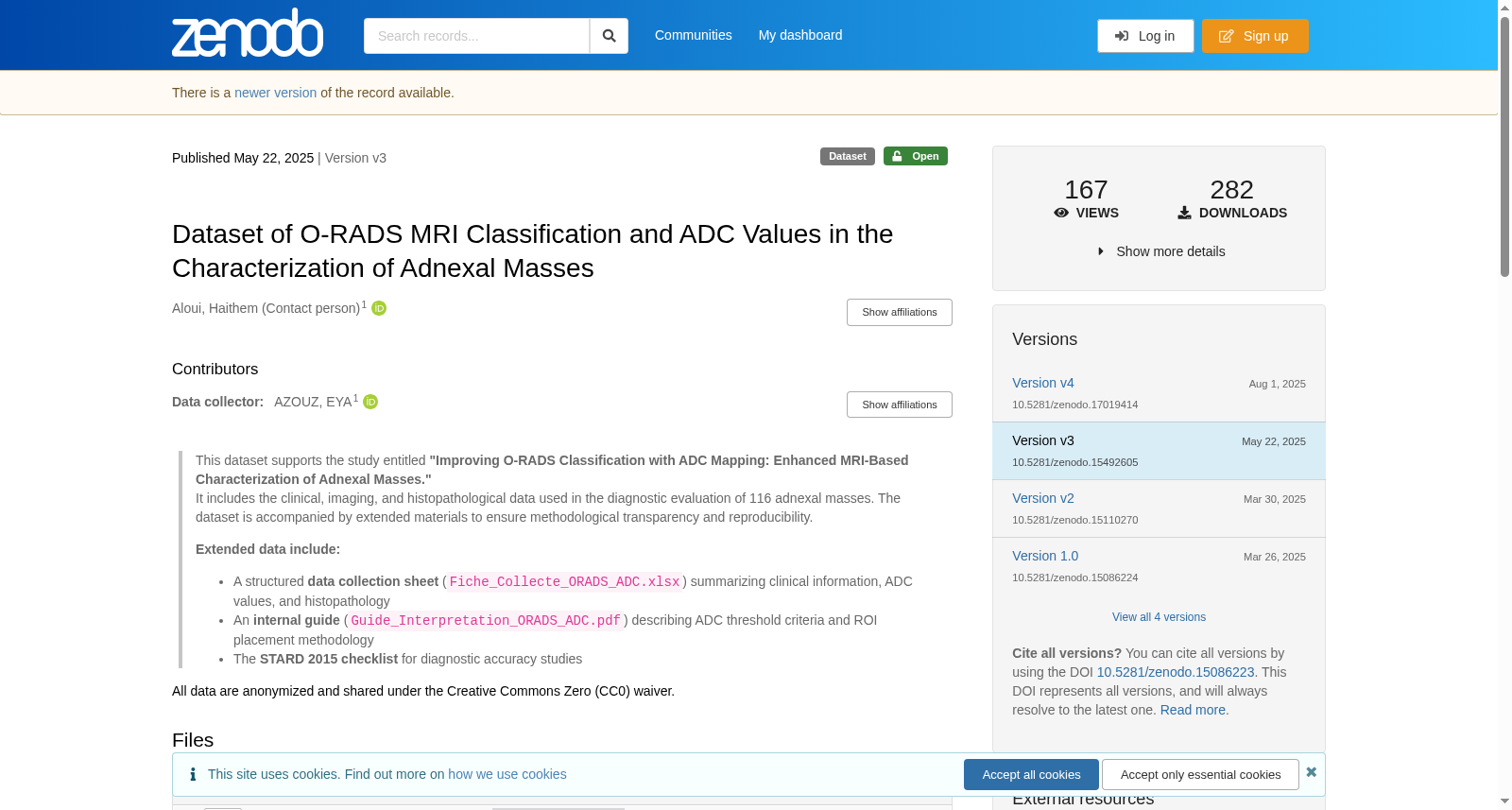Image resolution: width=1512 pixels, height=810 pixels.
Task: Click the views eye icon
Action: tap(1061, 213)
